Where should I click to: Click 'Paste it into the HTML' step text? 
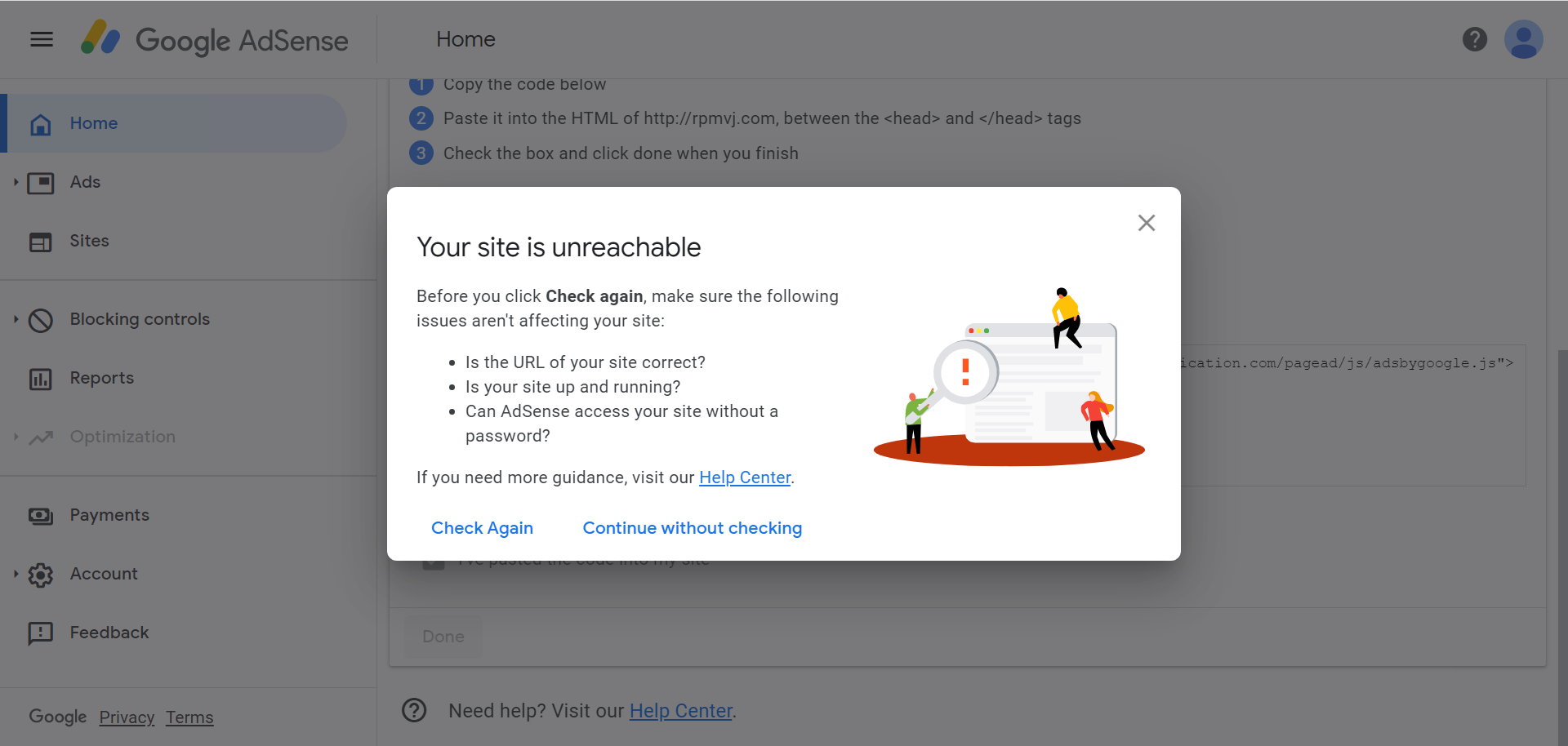tap(762, 118)
